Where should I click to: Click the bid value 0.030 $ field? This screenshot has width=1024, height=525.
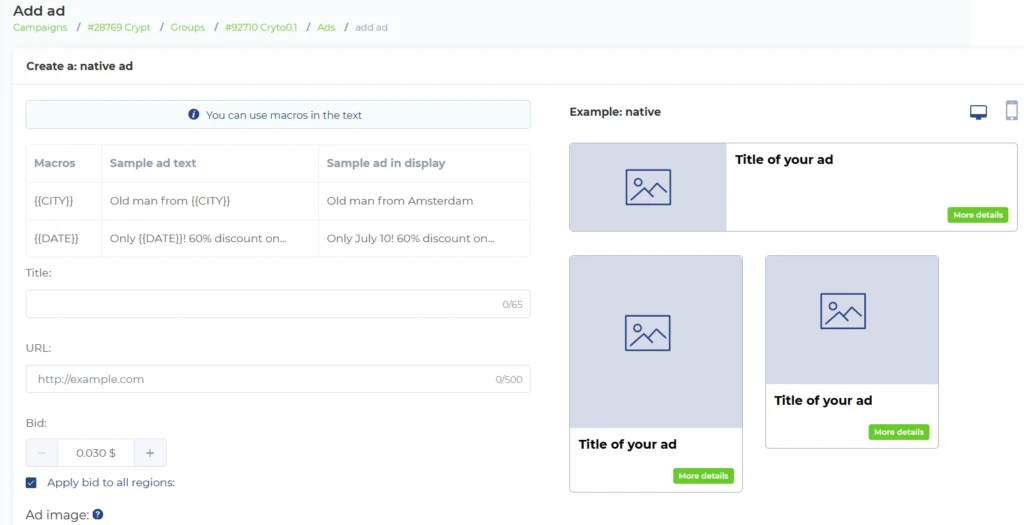tap(96, 453)
